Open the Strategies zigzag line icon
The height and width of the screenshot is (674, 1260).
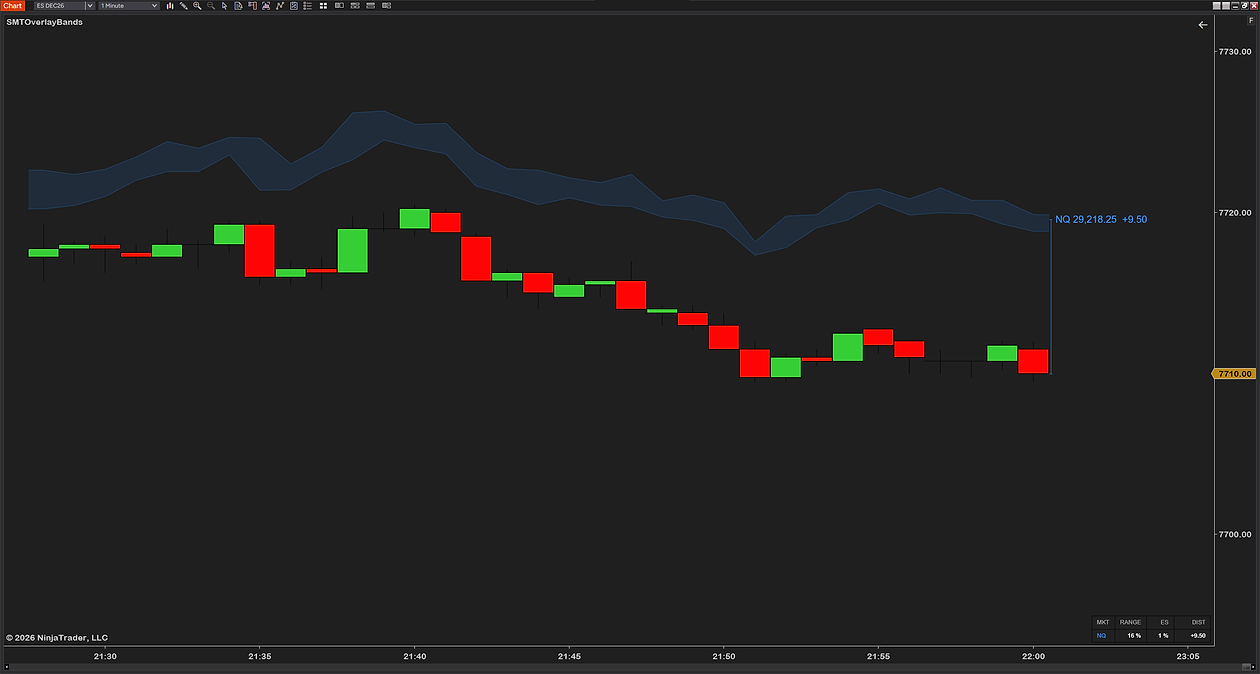point(280,6)
